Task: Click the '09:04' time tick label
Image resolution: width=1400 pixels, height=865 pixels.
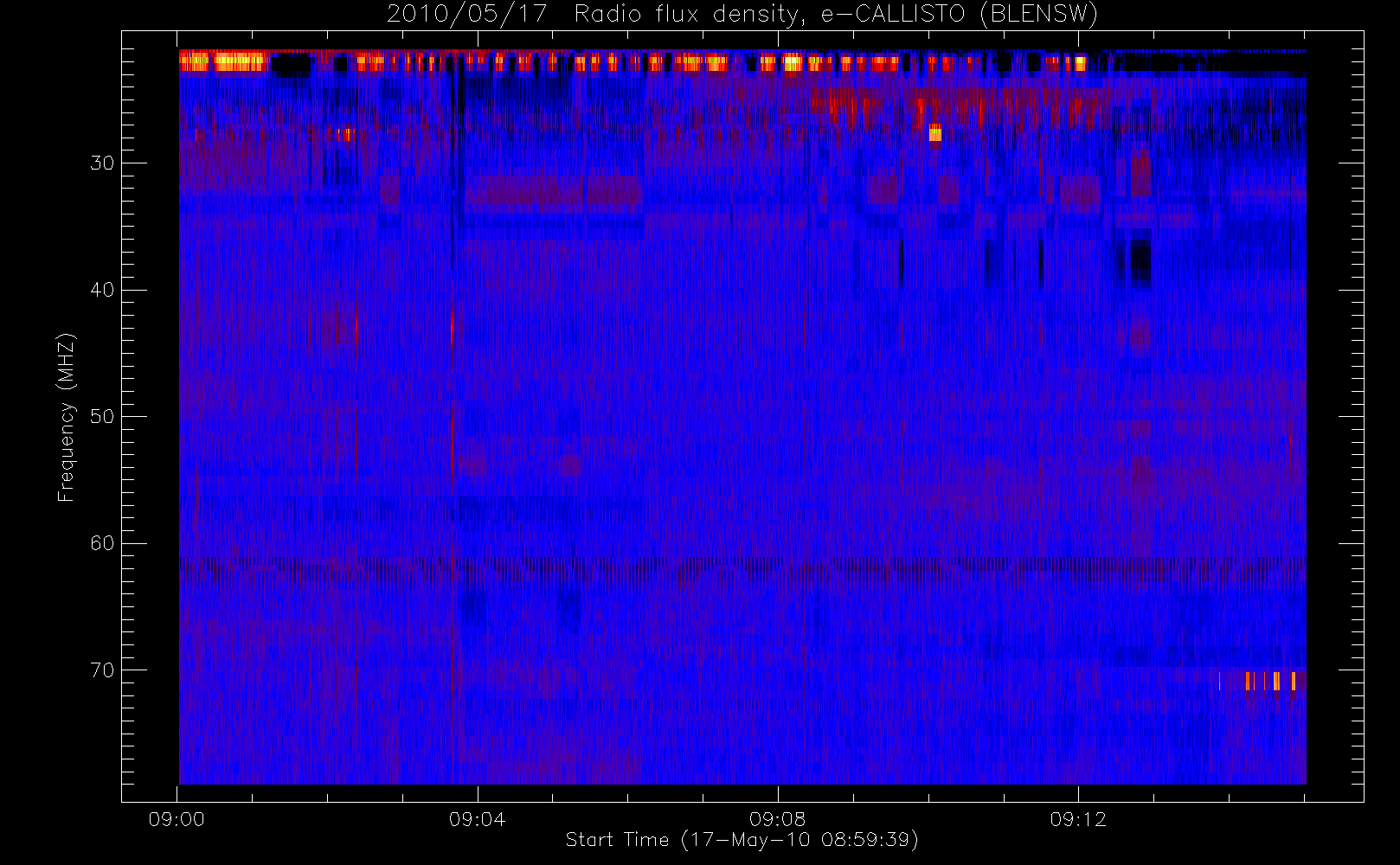Action: pos(477,819)
